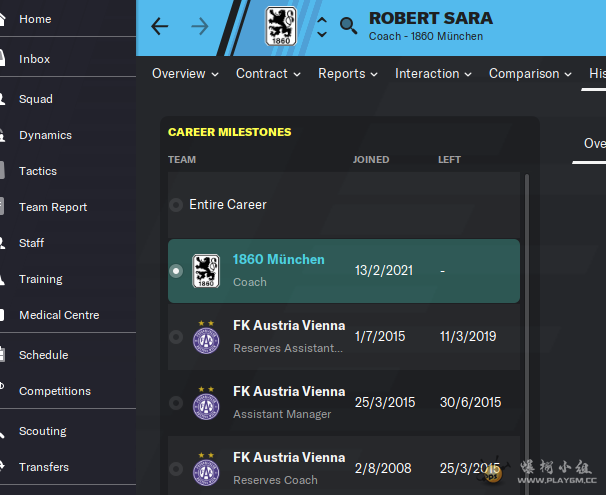Open the Comparison menu
The height and width of the screenshot is (495, 606).
tap(530, 74)
